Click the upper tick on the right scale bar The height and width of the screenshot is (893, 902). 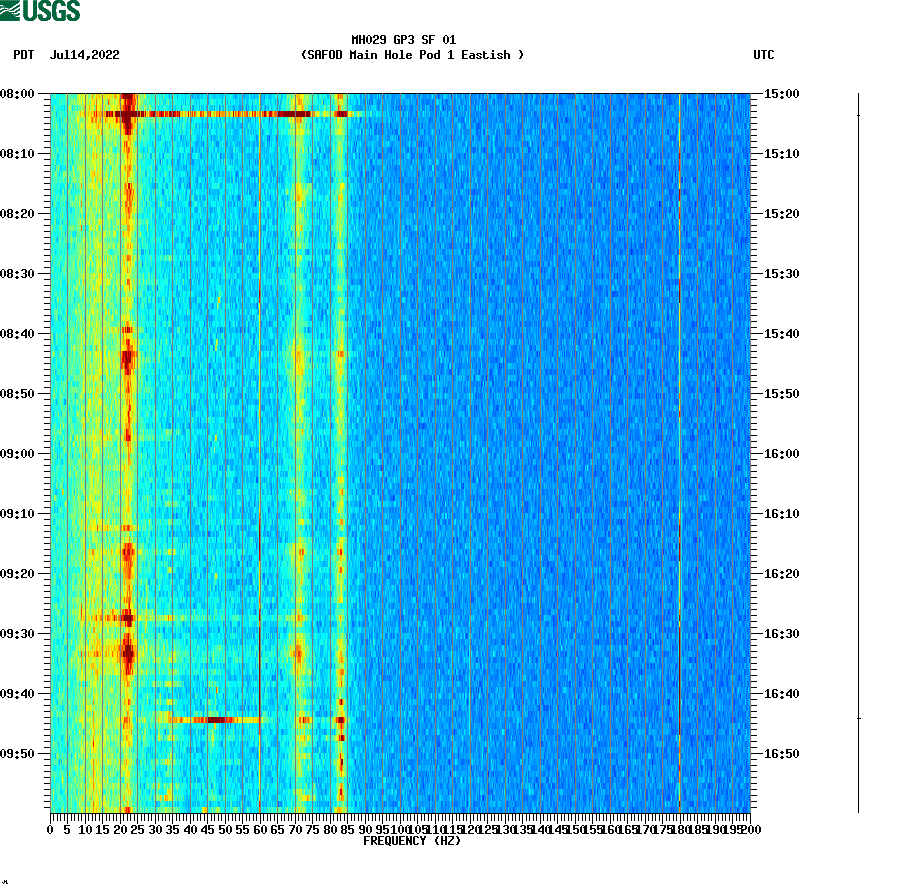857,113
